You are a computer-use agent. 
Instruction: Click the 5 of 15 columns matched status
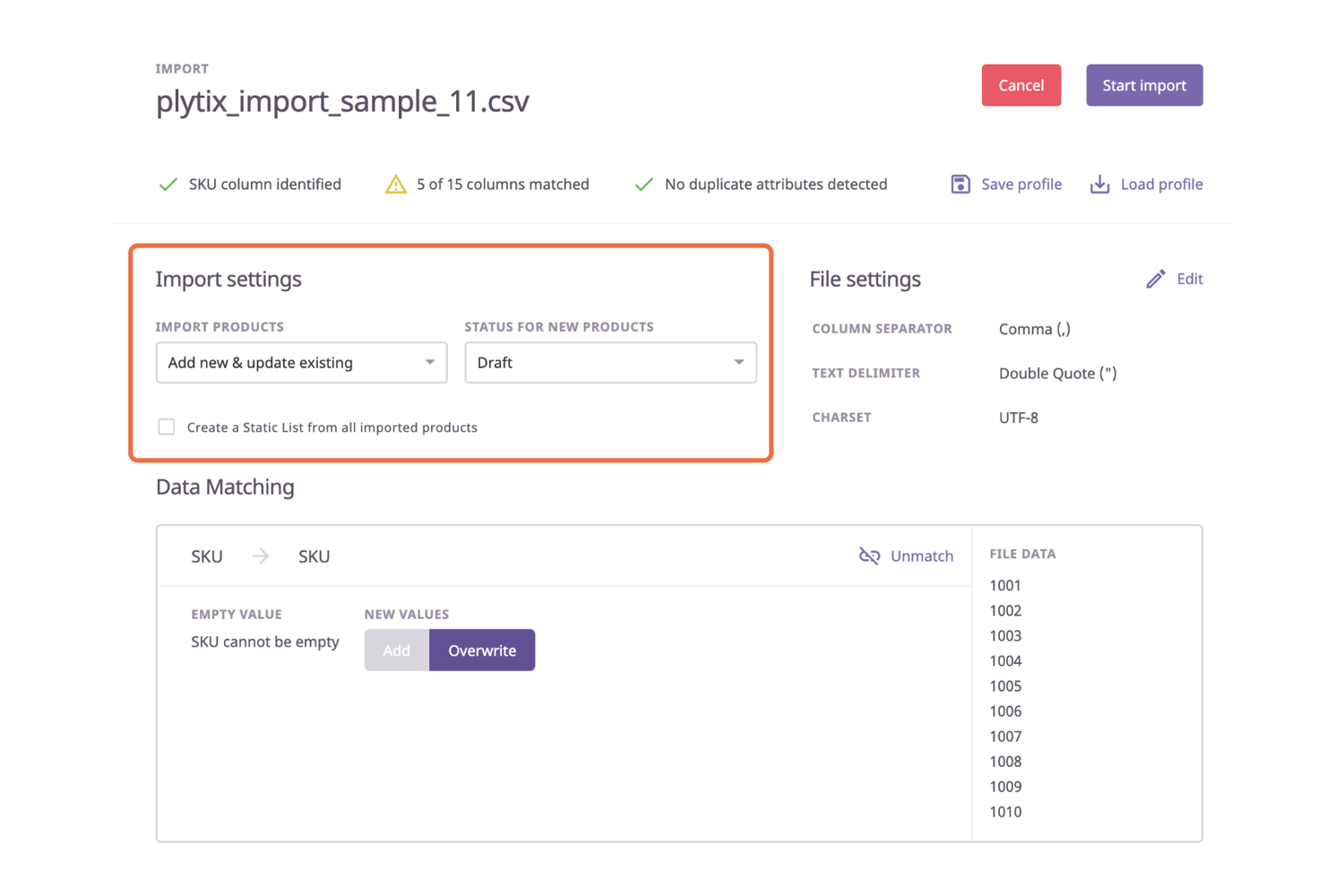502,184
